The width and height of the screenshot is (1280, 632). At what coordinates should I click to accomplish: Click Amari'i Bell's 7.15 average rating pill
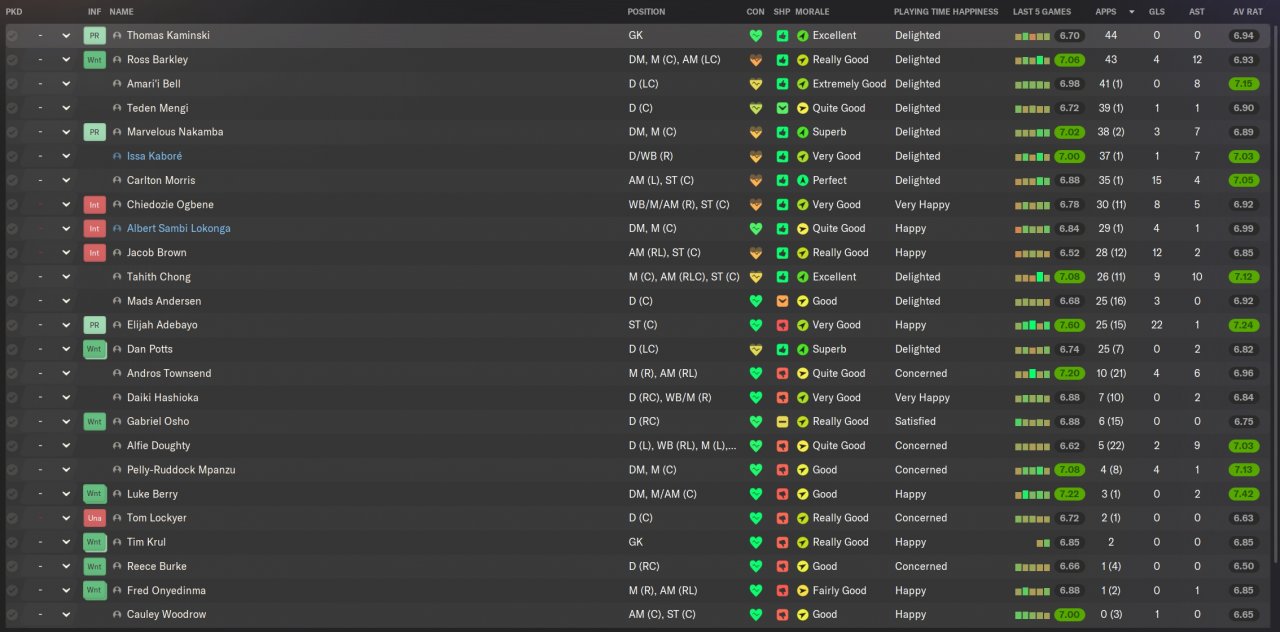pos(1243,84)
